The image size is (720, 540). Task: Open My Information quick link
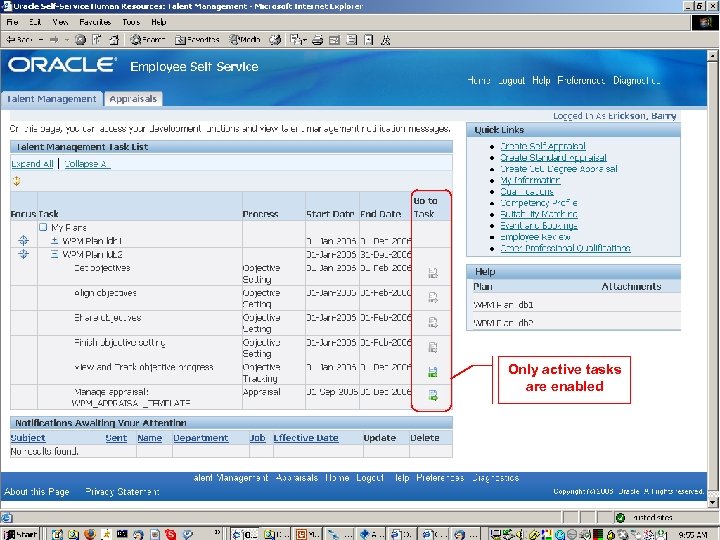(x=530, y=180)
